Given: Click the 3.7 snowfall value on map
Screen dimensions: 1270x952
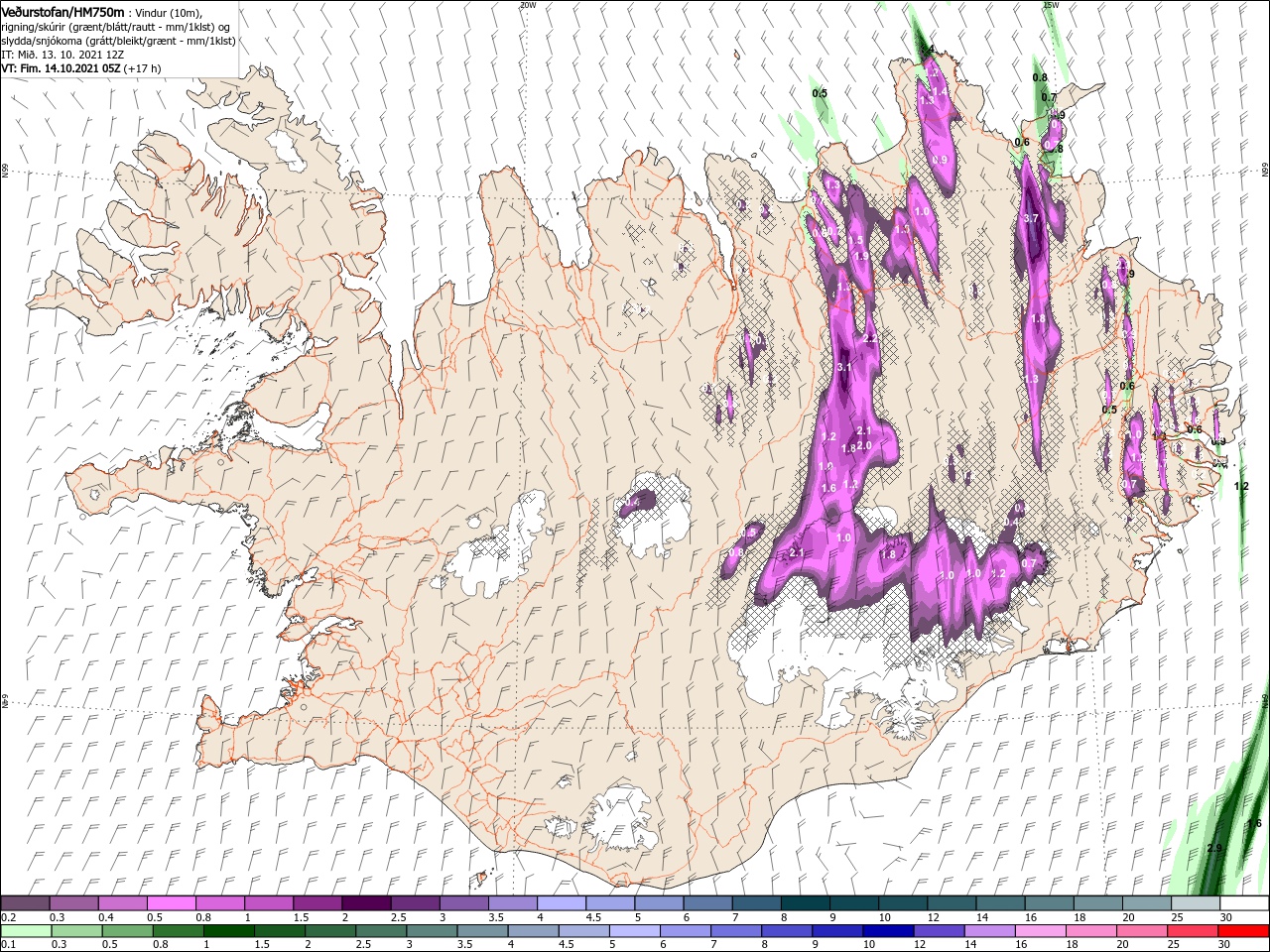Looking at the screenshot, I should 1030,218.
